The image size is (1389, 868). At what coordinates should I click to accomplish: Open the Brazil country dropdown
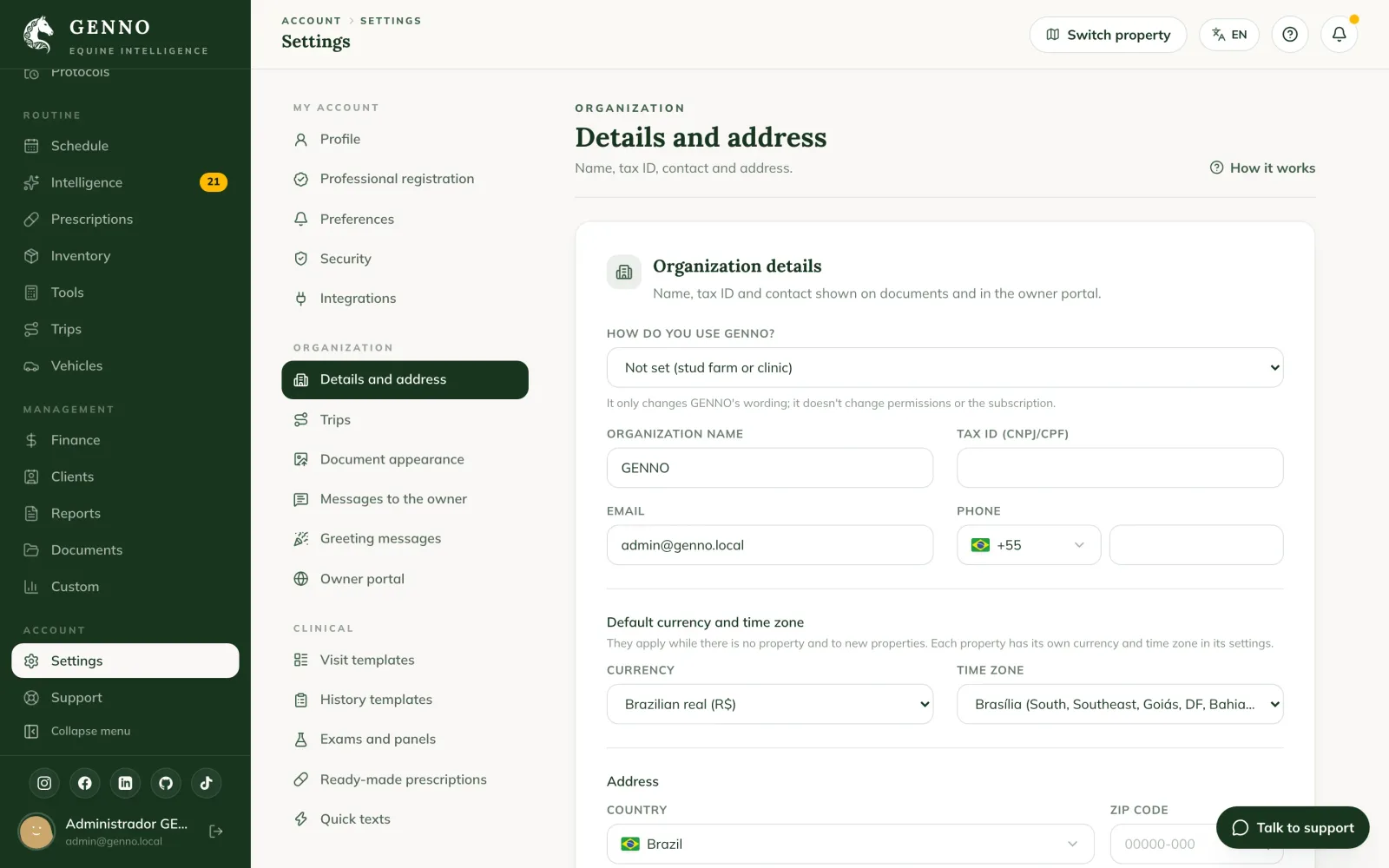(851, 844)
